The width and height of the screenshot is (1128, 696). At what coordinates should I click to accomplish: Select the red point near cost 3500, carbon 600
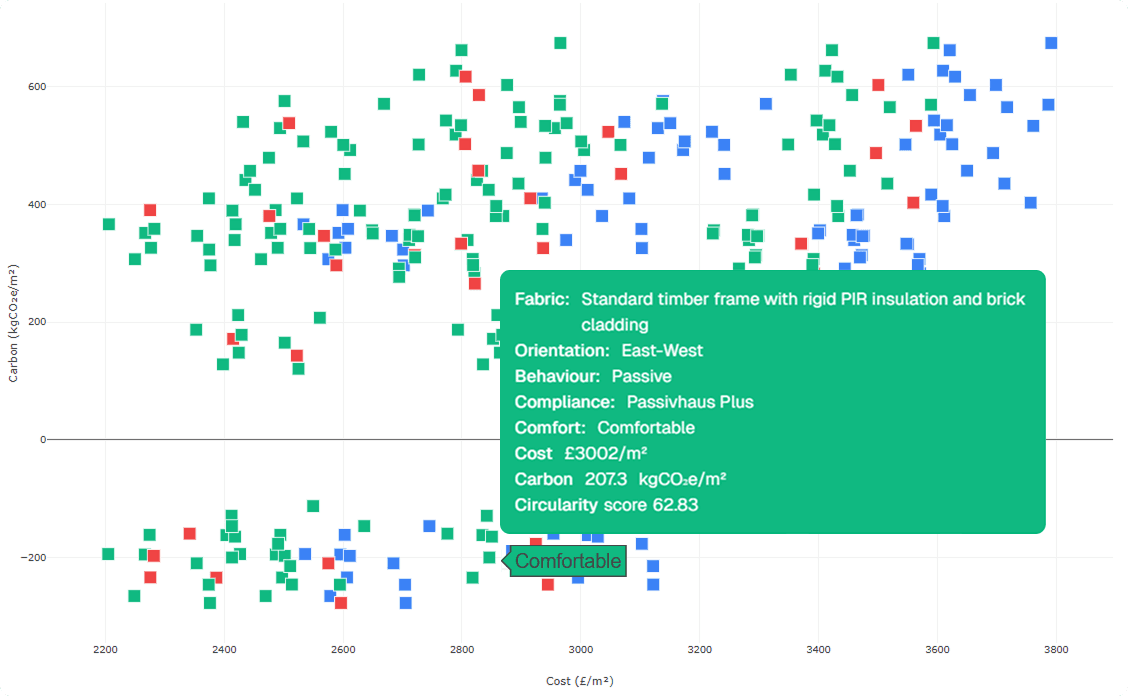tap(878, 85)
